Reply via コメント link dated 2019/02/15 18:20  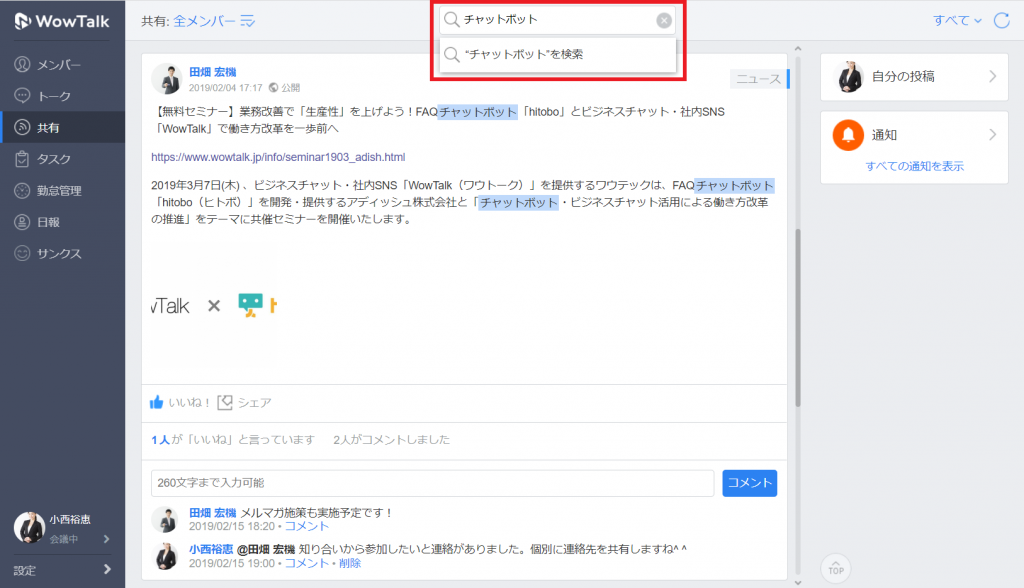coord(306,526)
